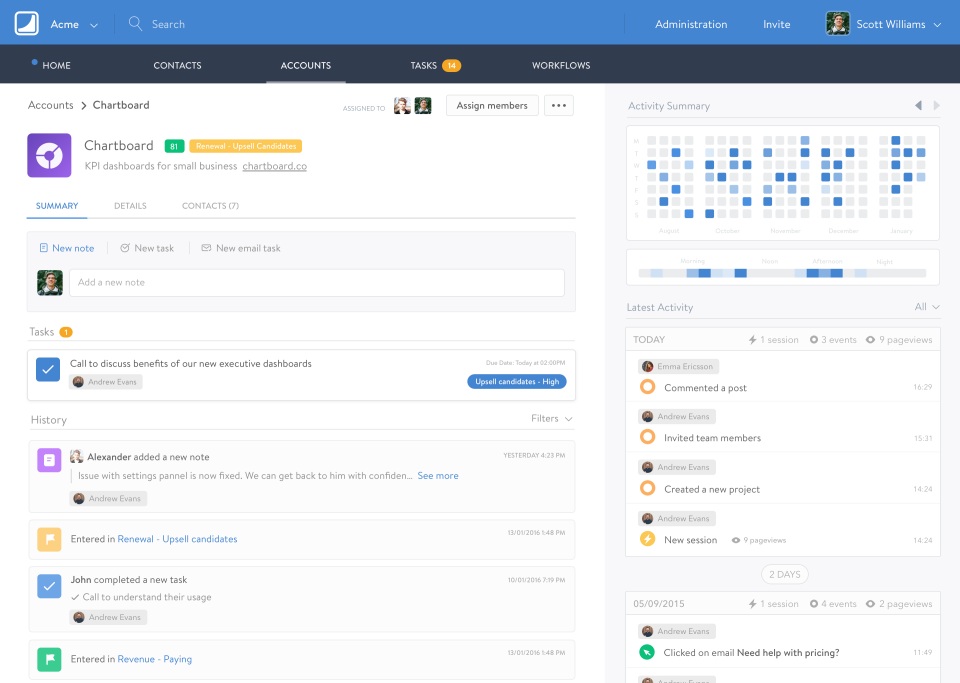Click the tasks count badge 14 in nav
This screenshot has width=960, height=683.
click(451, 65)
